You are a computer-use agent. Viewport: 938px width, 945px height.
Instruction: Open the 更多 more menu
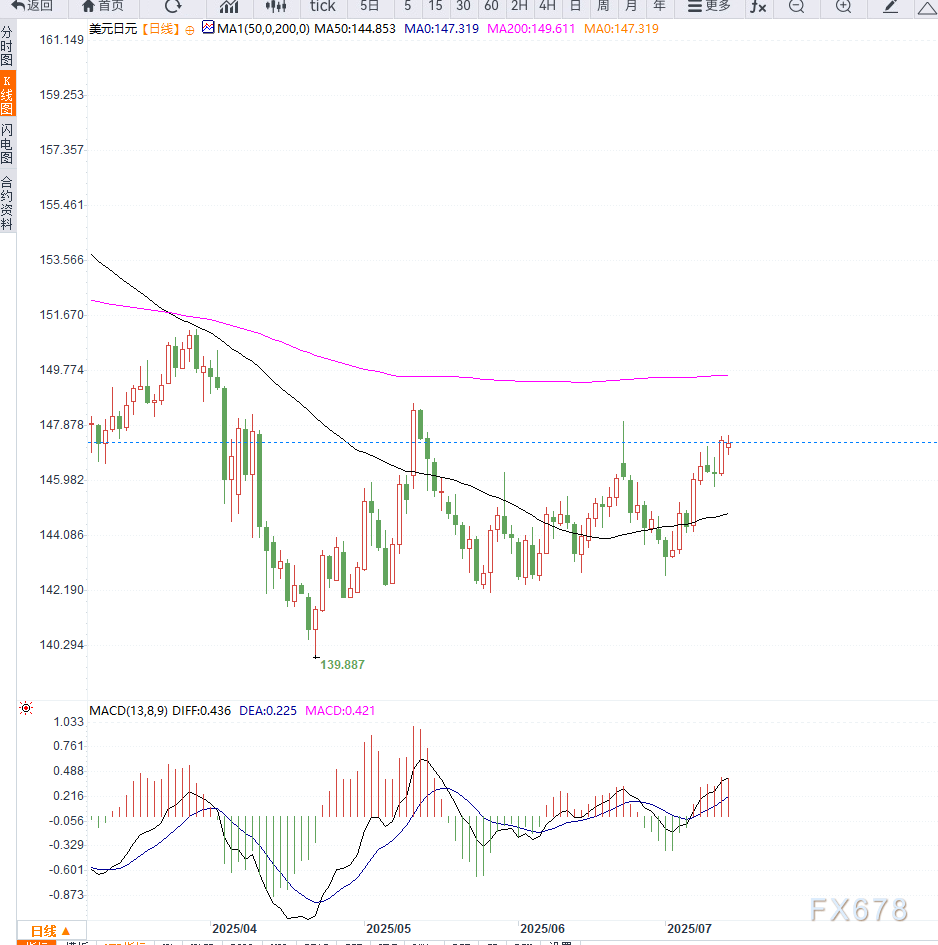pyautogui.click(x=709, y=7)
